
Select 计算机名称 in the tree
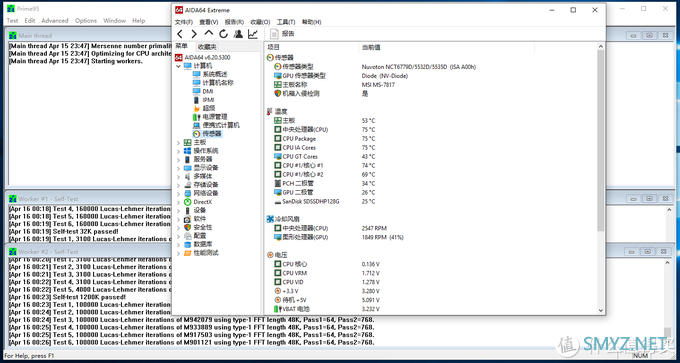pos(213,83)
